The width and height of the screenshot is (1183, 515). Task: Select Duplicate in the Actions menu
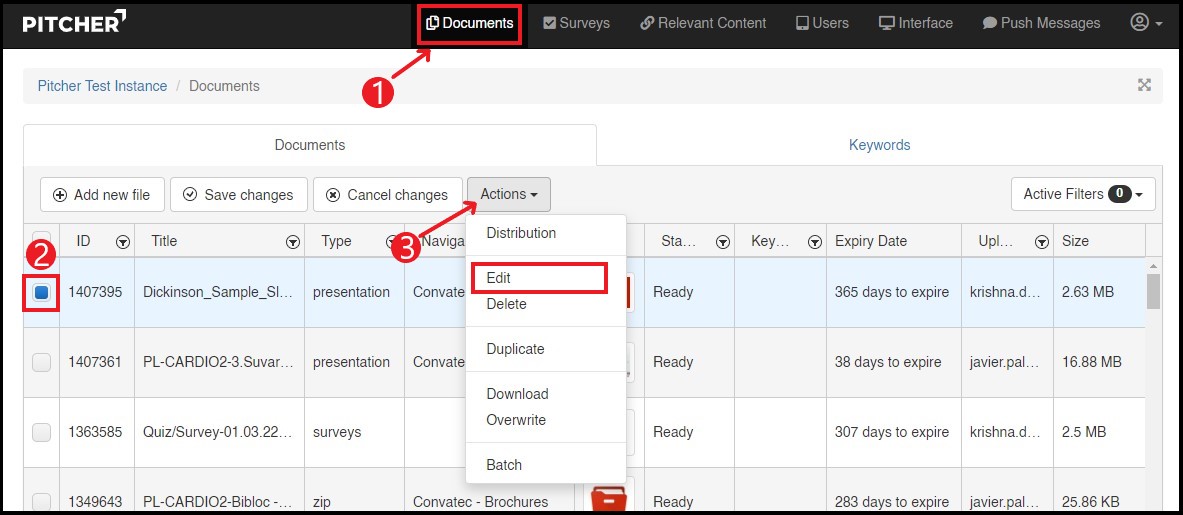point(515,349)
